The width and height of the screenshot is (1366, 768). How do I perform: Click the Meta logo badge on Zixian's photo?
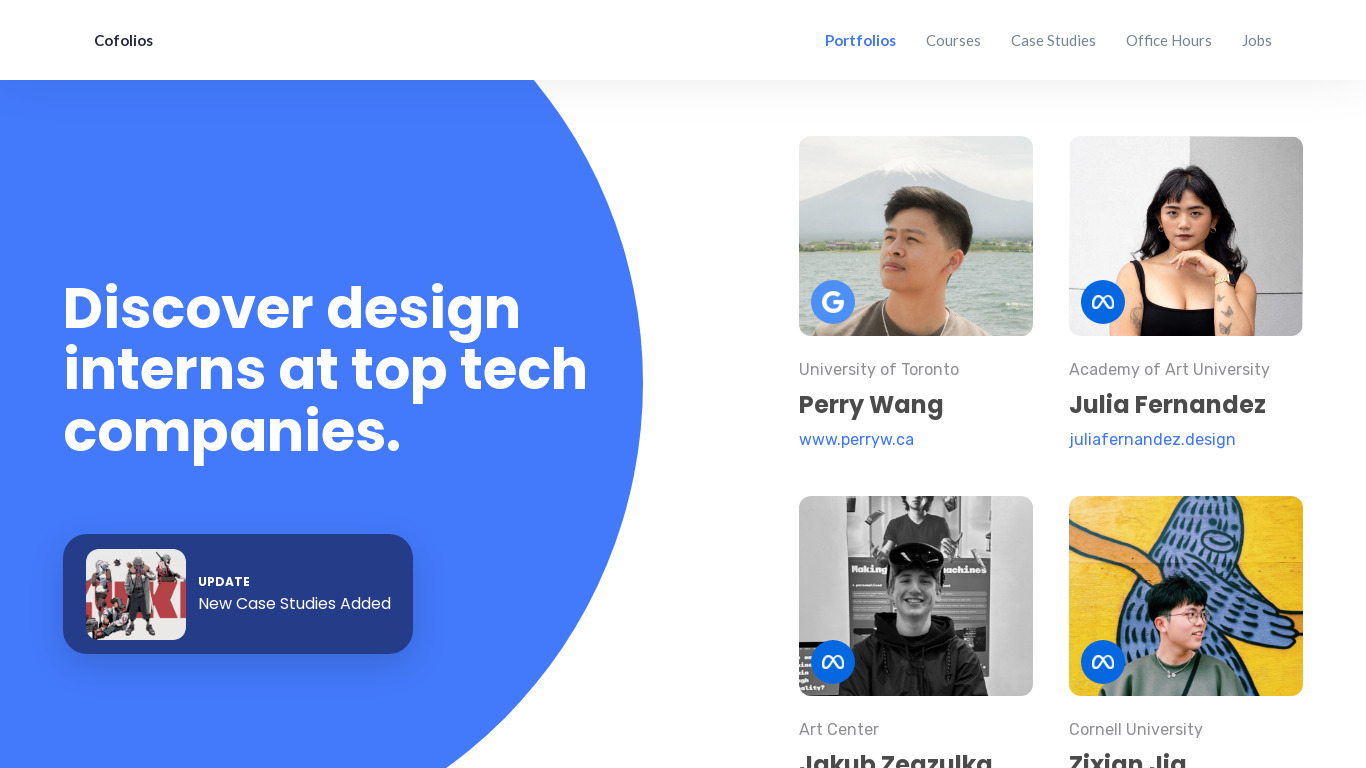[x=1103, y=662]
